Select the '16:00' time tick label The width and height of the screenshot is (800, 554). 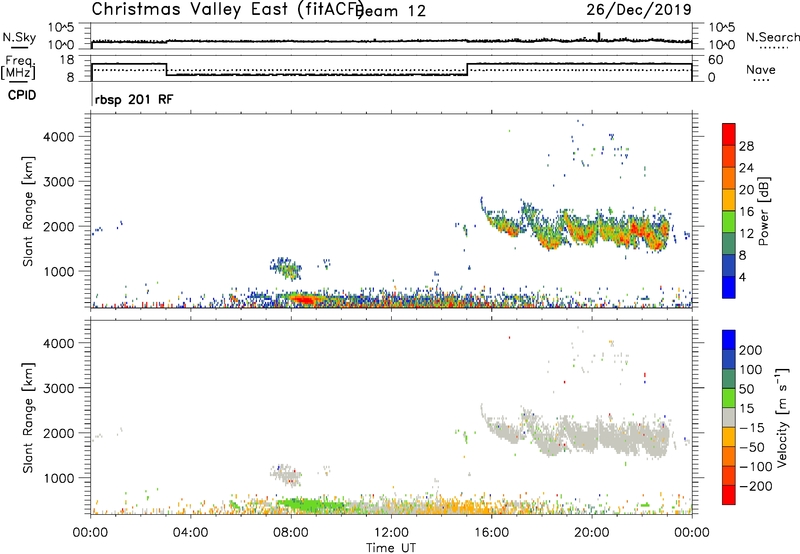tap(491, 533)
